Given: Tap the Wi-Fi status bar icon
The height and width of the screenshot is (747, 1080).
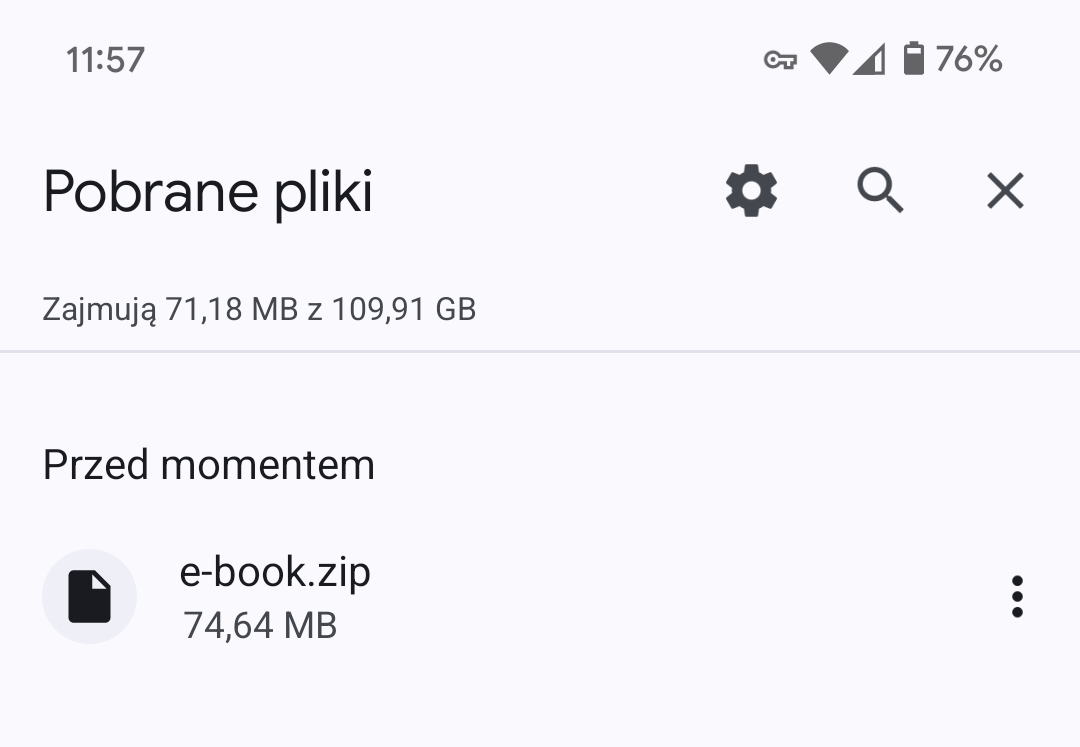Looking at the screenshot, I should click(x=829, y=59).
